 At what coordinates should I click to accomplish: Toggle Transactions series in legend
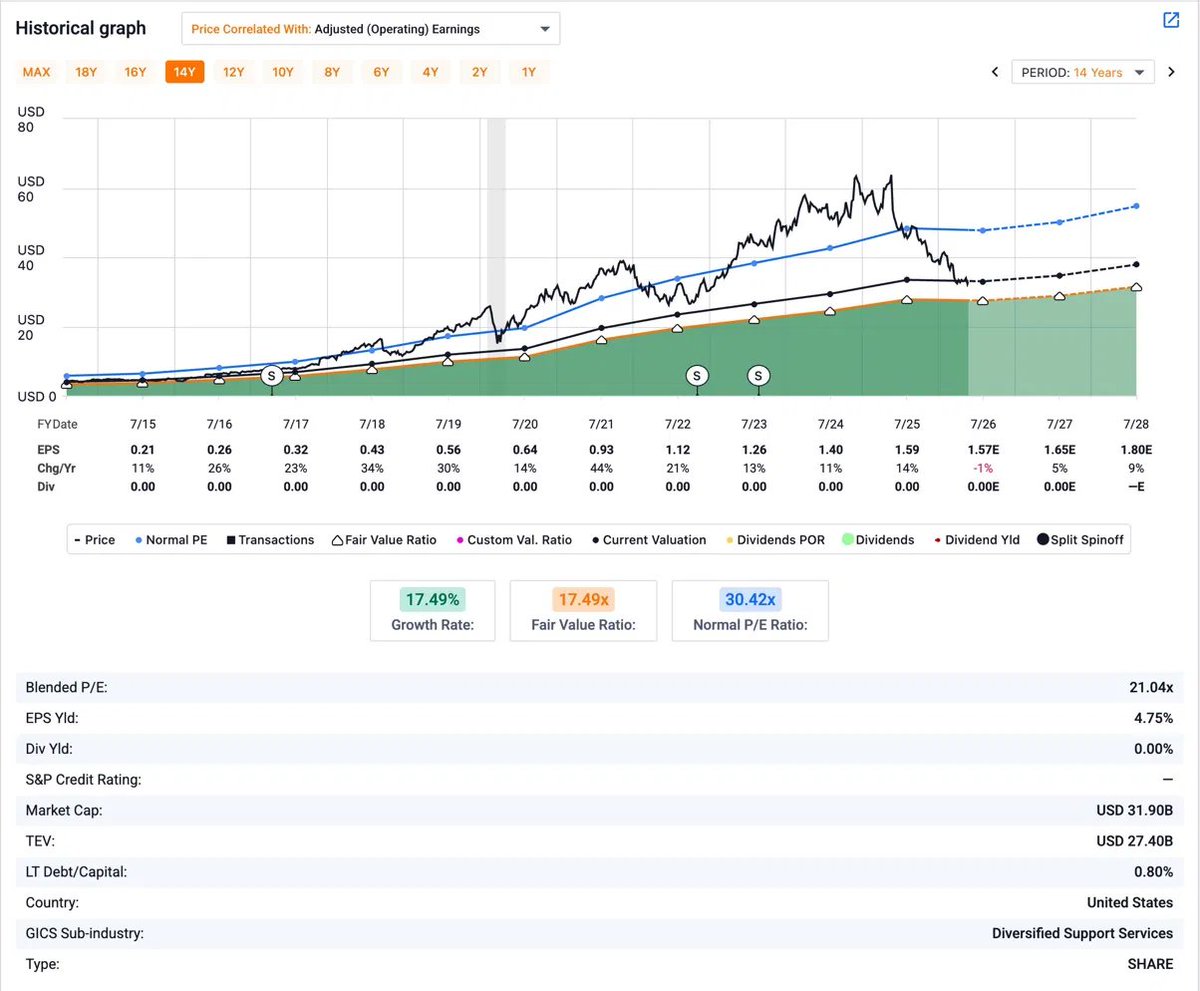pyautogui.click(x=269, y=540)
